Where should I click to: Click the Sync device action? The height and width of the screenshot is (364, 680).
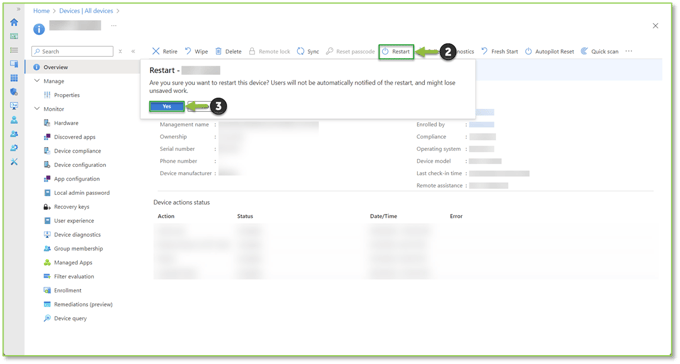[308, 51]
